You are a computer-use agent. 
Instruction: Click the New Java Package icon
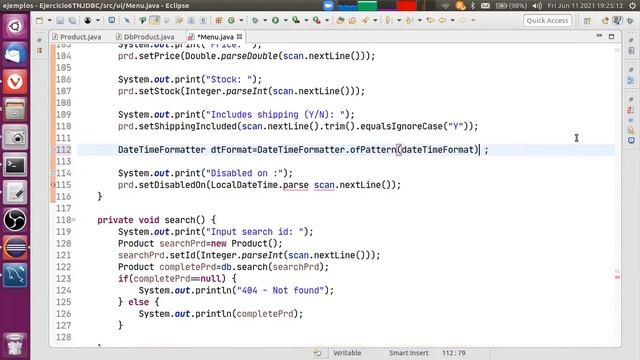pos(219,20)
